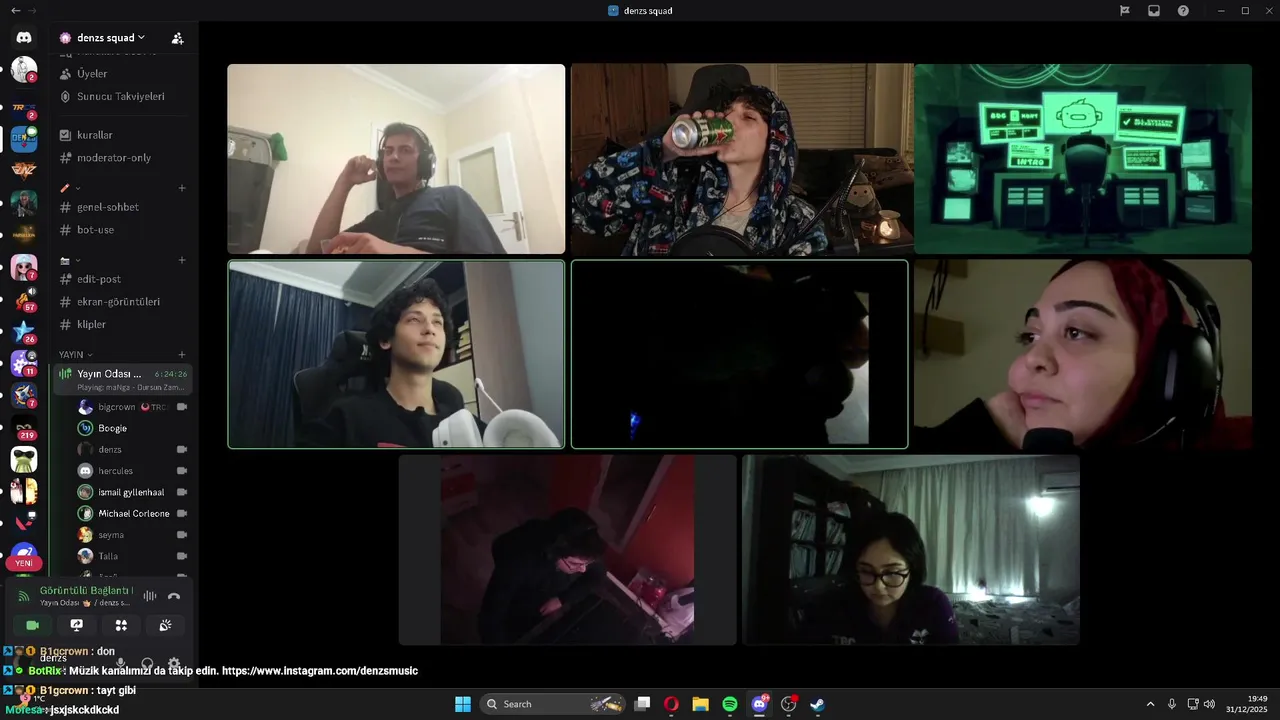Viewport: 1280px width, 720px height.
Task: Open the blue star server with the 26 badge
Action: coord(24,331)
